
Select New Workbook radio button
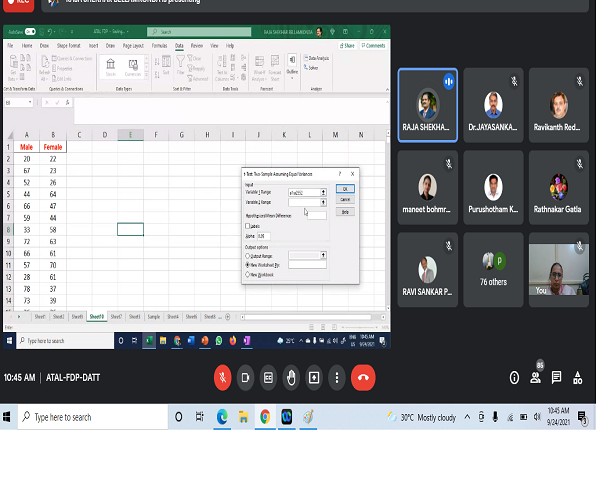click(248, 274)
